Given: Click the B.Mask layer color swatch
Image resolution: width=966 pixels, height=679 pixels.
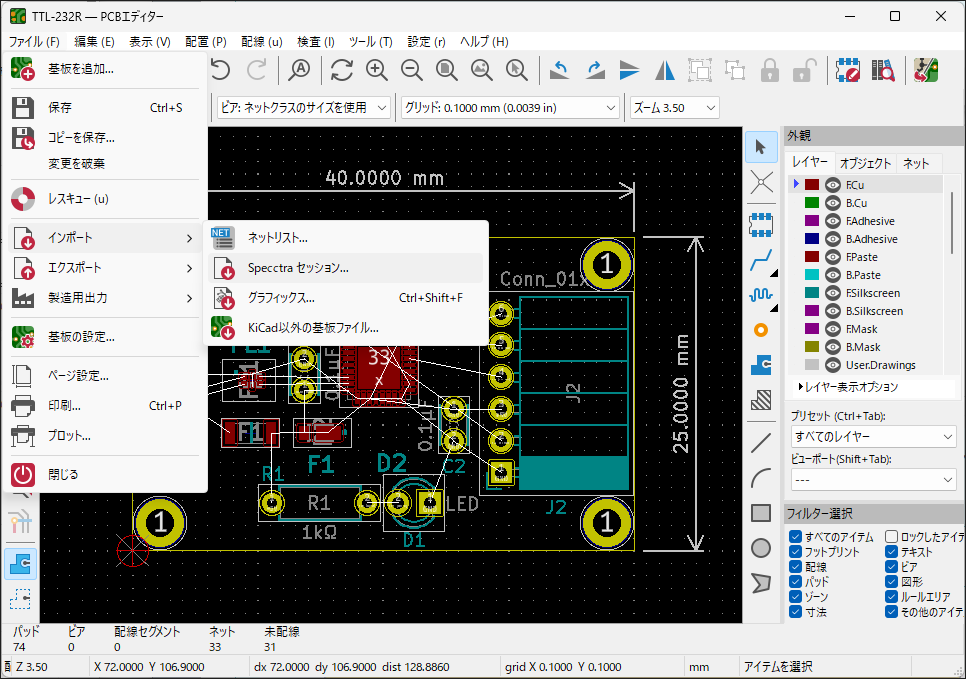Looking at the screenshot, I should click(x=812, y=347).
